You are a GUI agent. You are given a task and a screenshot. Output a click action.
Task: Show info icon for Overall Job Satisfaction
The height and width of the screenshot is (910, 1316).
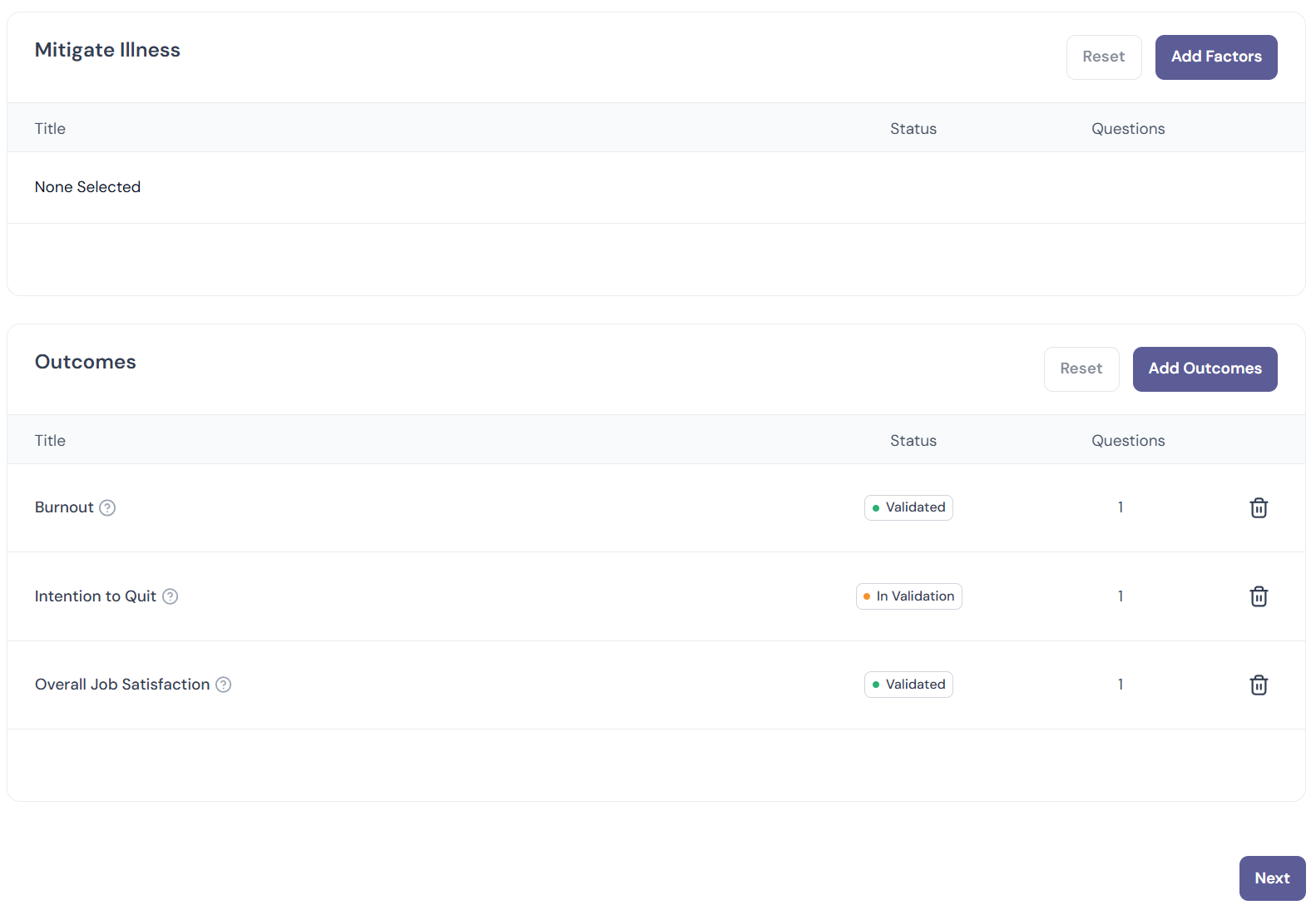click(223, 685)
